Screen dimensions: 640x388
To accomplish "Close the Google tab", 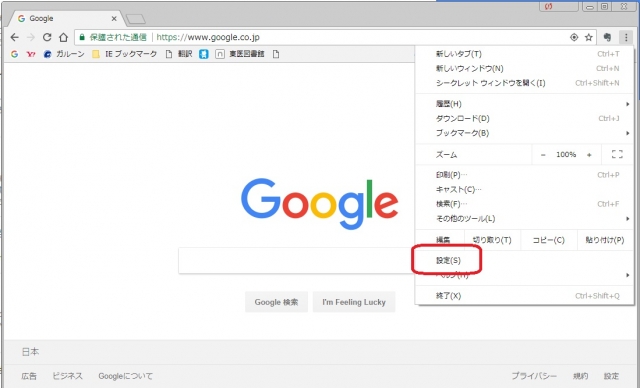I will tap(114, 19).
